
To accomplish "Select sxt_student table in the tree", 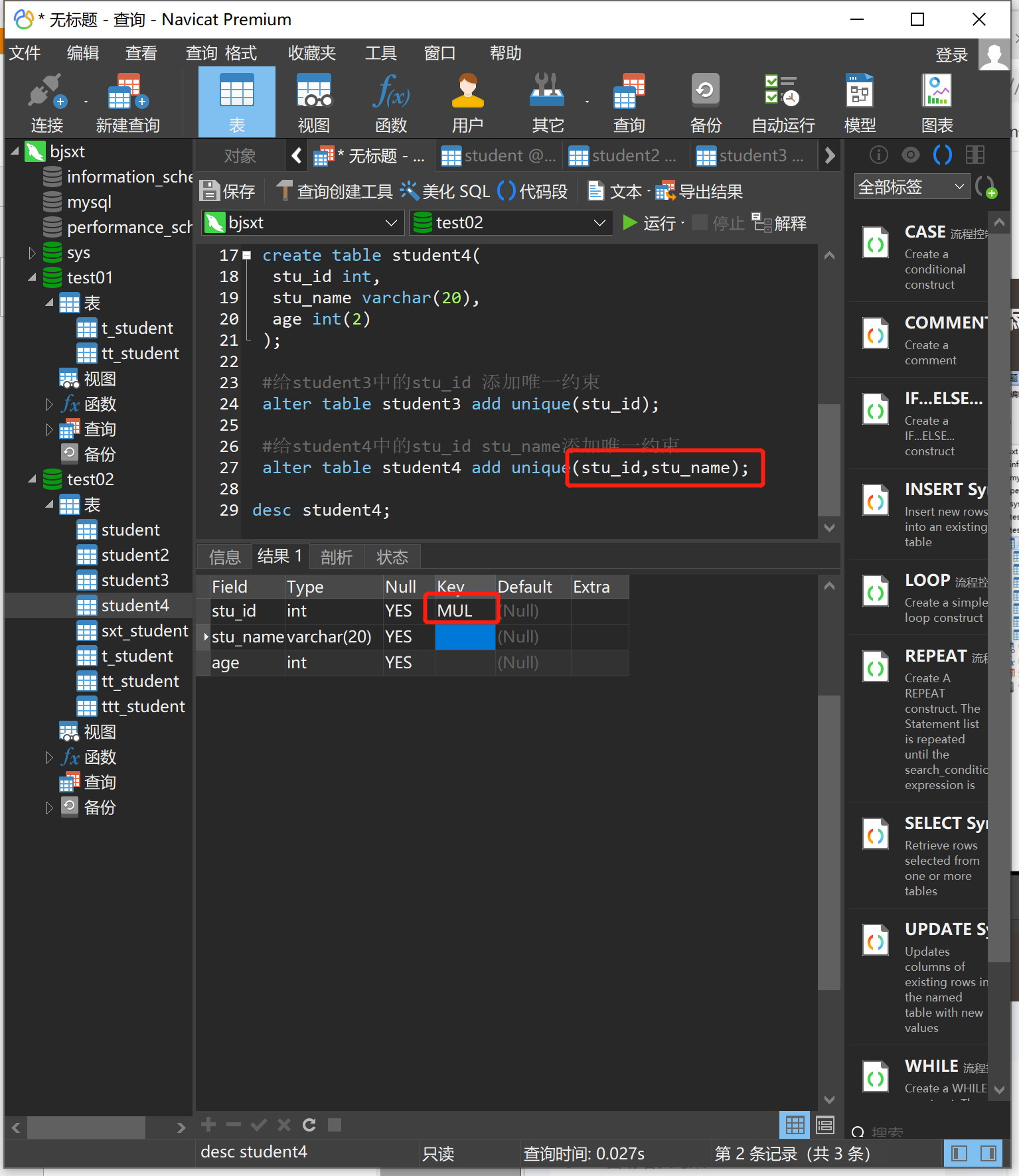I will (x=144, y=631).
